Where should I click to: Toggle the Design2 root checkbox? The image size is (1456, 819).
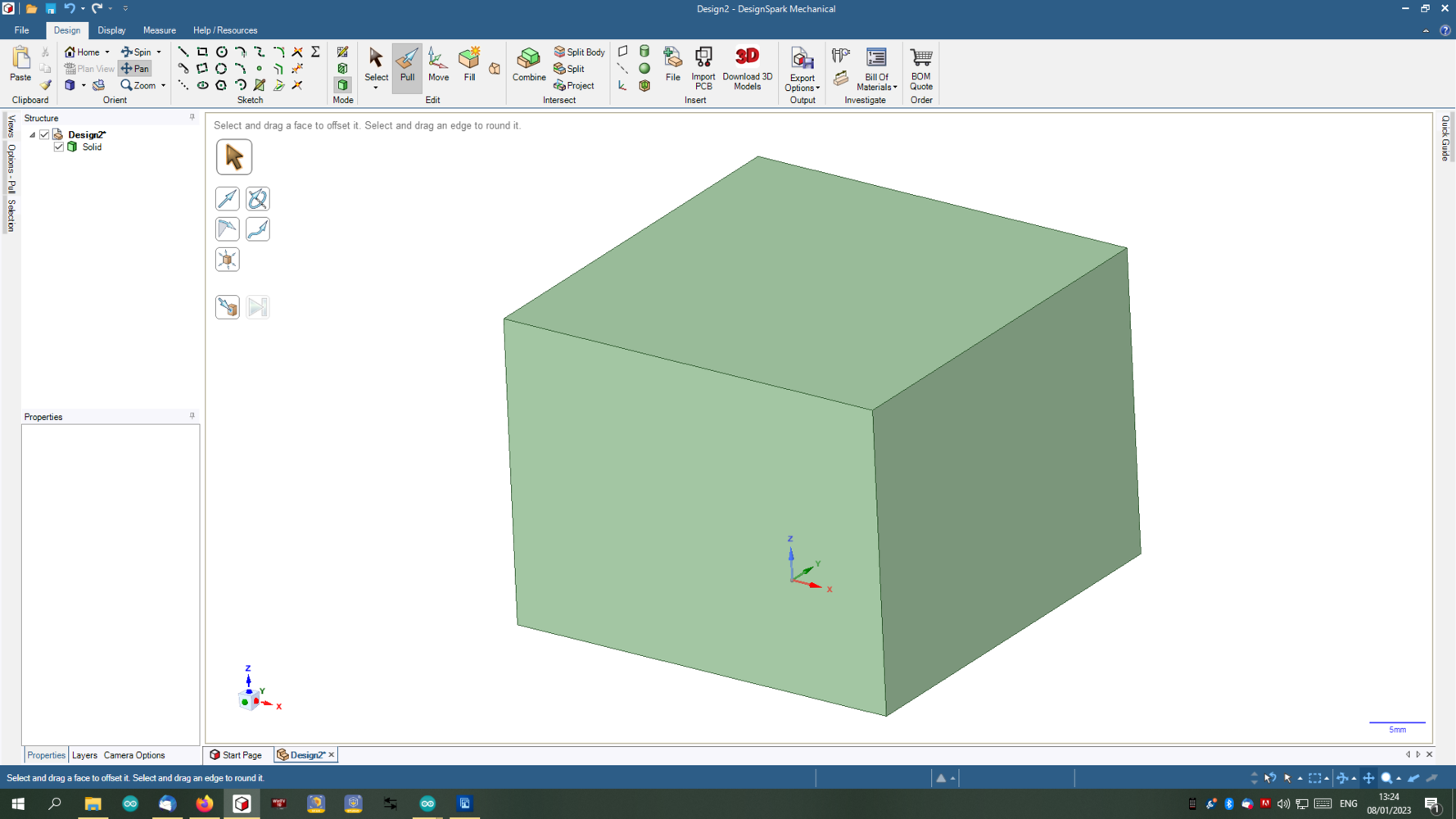45,134
